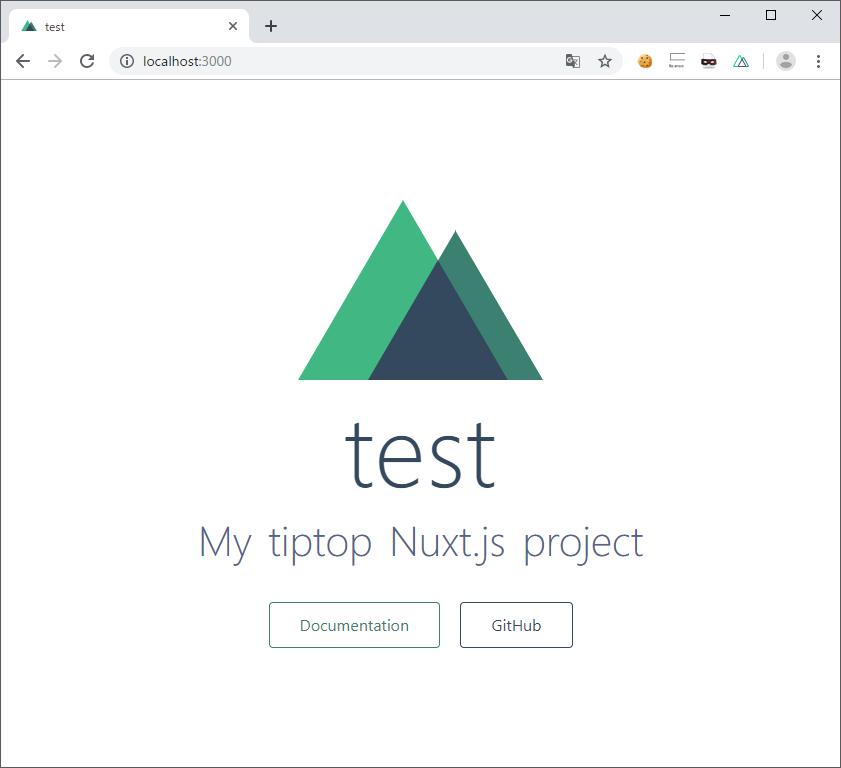The width and height of the screenshot is (841, 768).
Task: Open Chrome's three-dot menu
Action: 818,61
